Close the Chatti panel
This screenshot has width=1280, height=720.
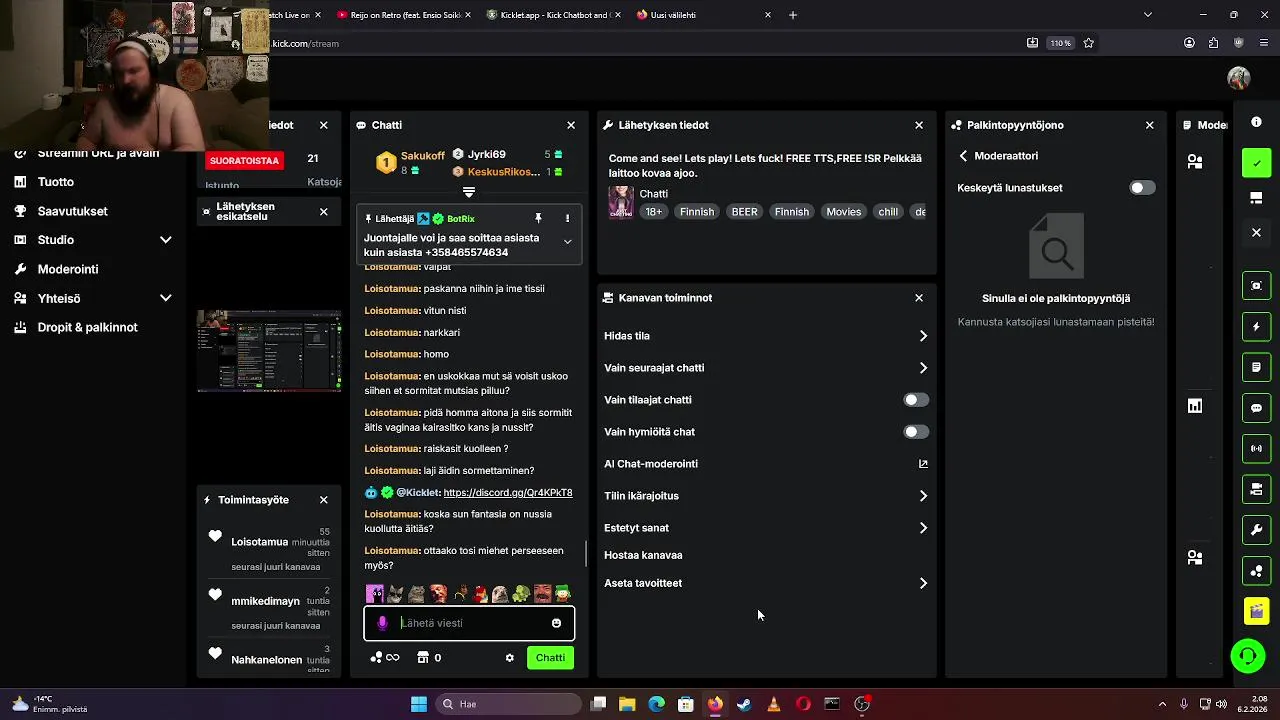click(571, 125)
